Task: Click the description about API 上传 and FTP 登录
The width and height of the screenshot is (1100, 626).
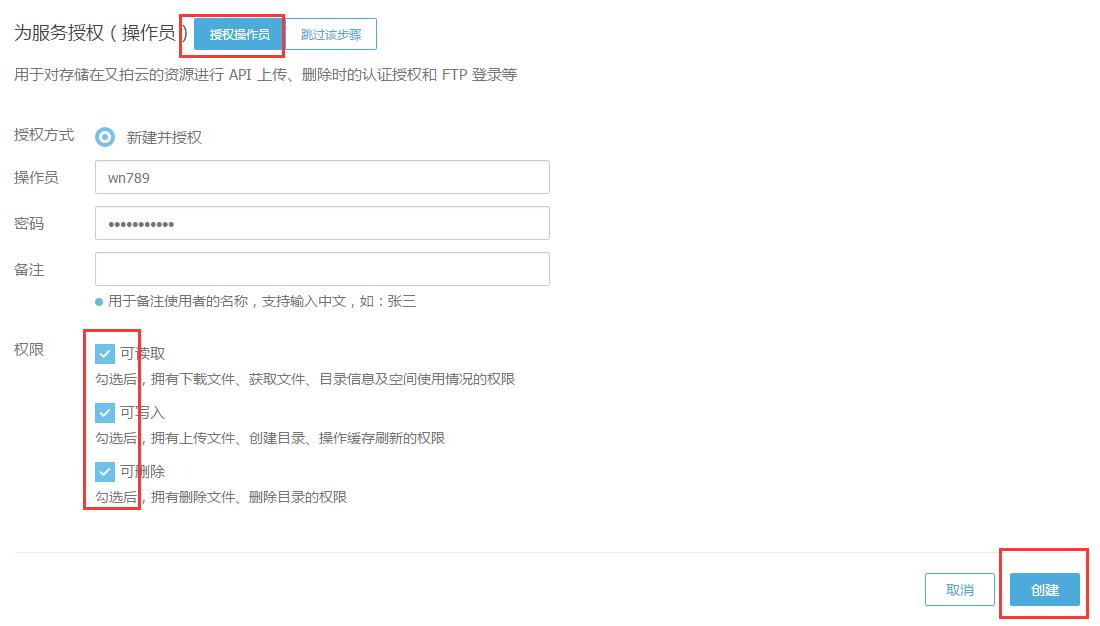Action: (x=265, y=75)
